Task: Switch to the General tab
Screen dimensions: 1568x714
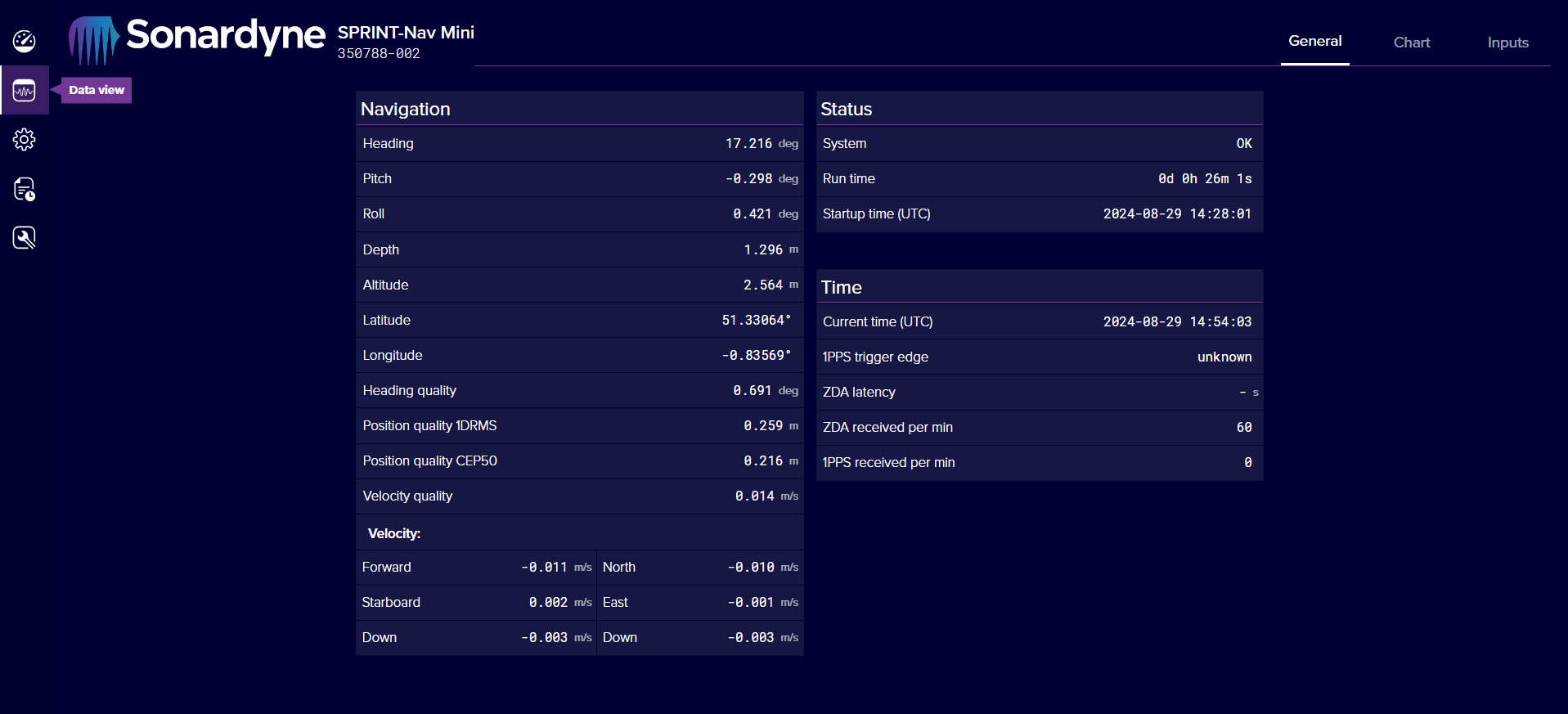Action: tap(1314, 42)
